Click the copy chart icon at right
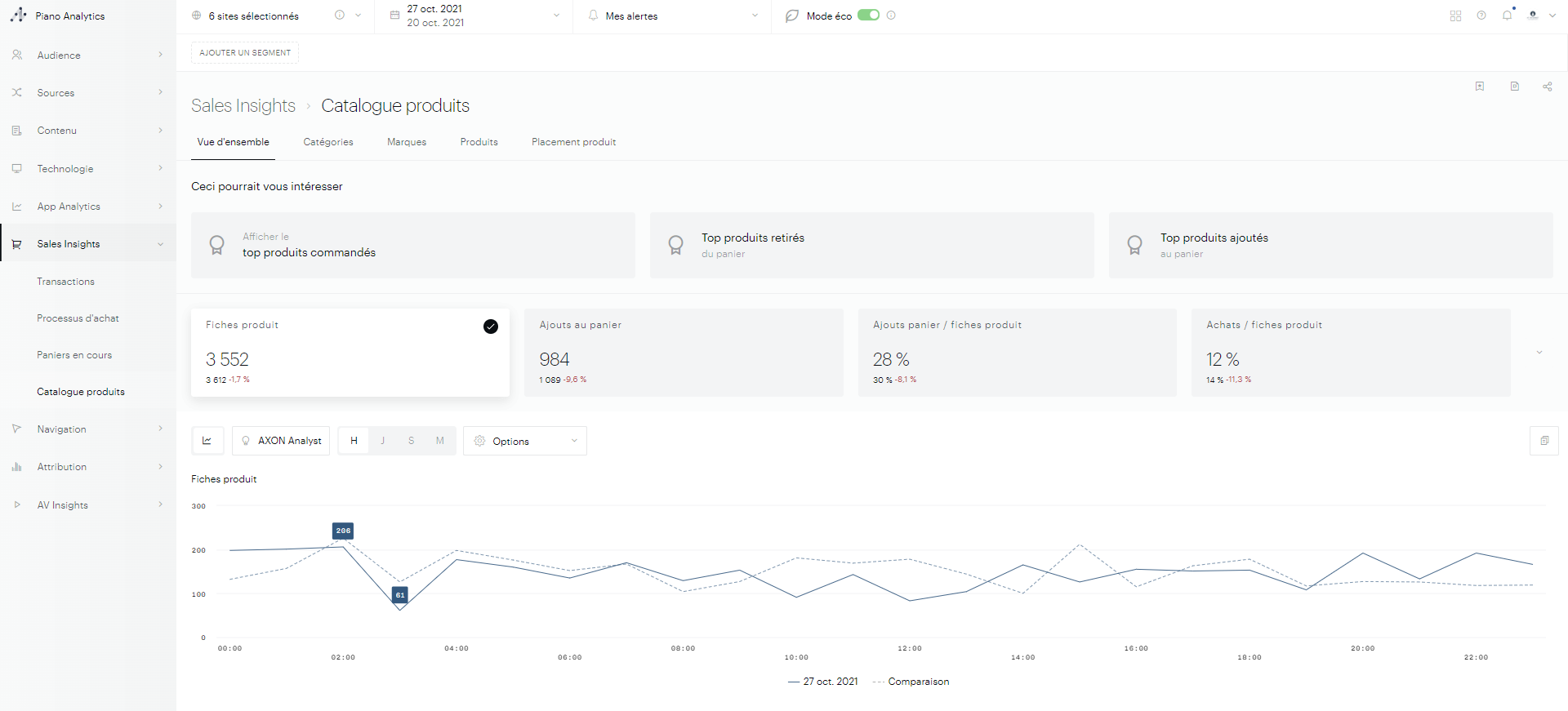1568x711 pixels. 1543,441
